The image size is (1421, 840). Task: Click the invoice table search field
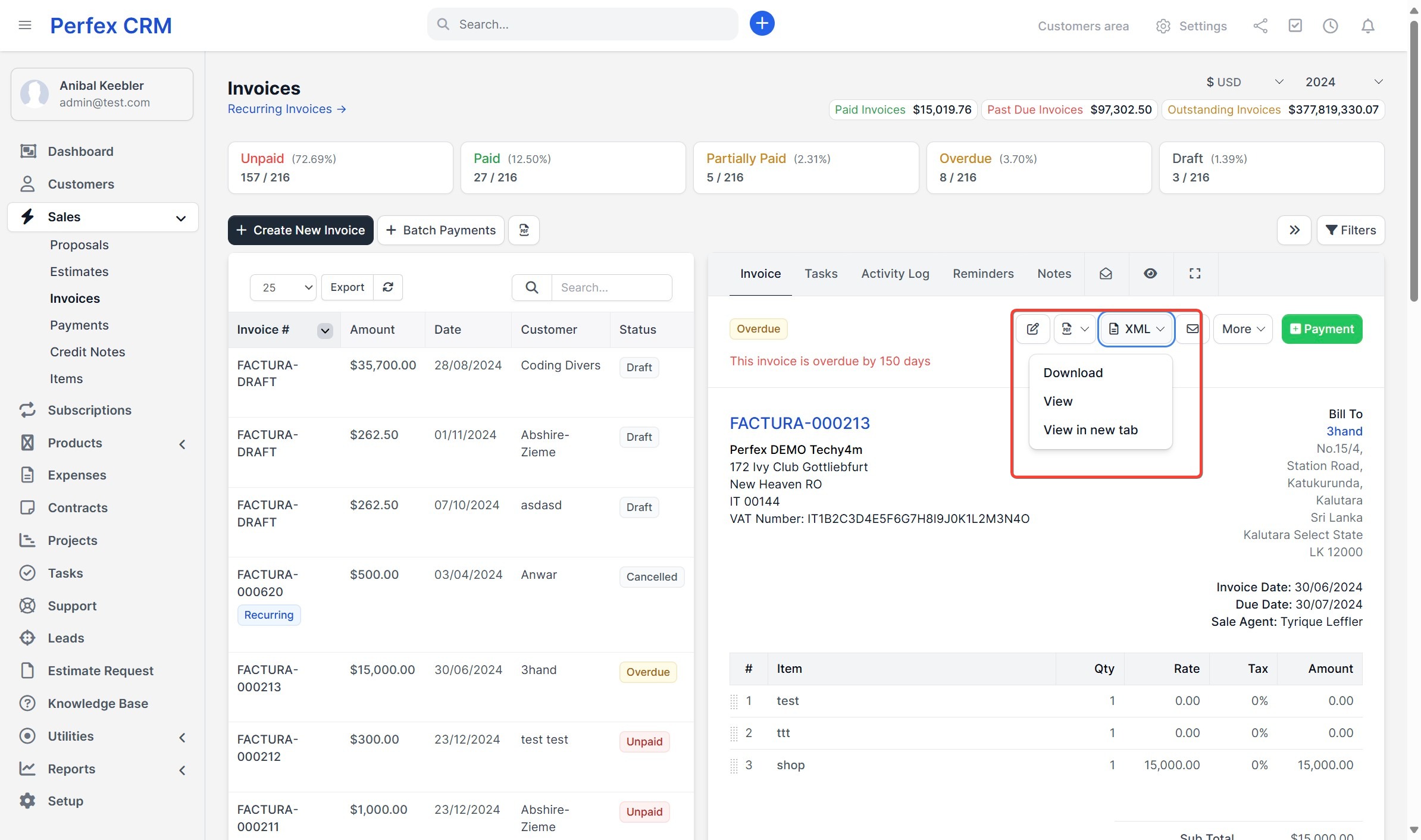611,287
